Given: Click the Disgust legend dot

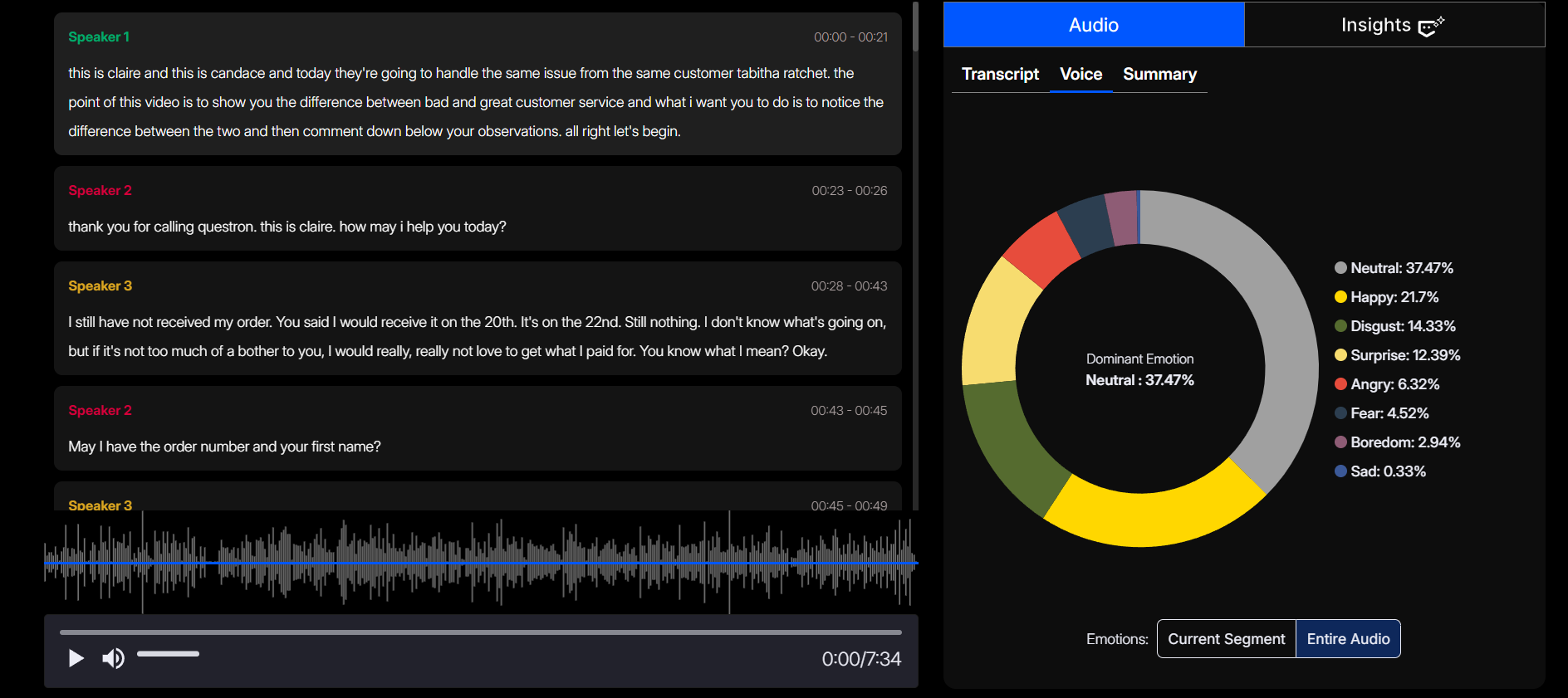Looking at the screenshot, I should click(1340, 326).
